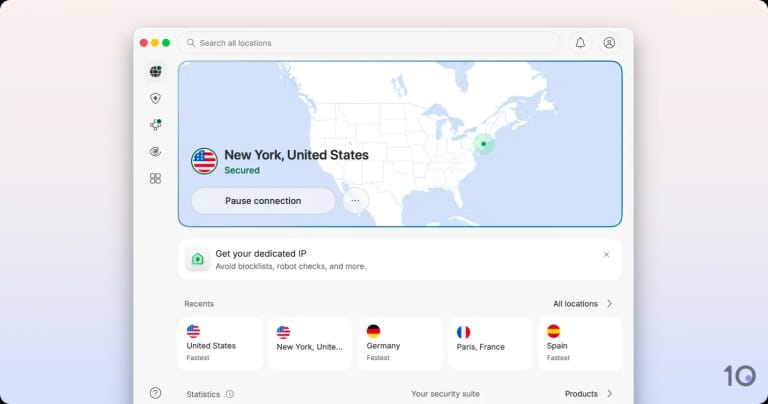The image size is (768, 404).
Task: Open the Meshnet icon in sidebar
Action: click(155, 125)
